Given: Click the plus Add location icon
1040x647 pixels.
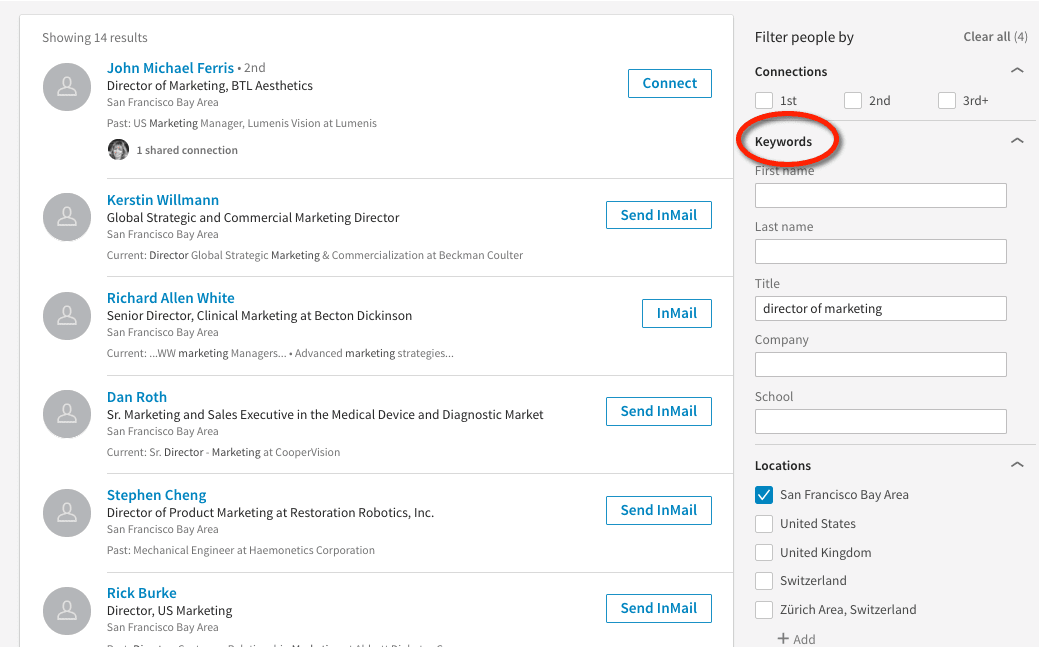Looking at the screenshot, I should tap(783, 639).
